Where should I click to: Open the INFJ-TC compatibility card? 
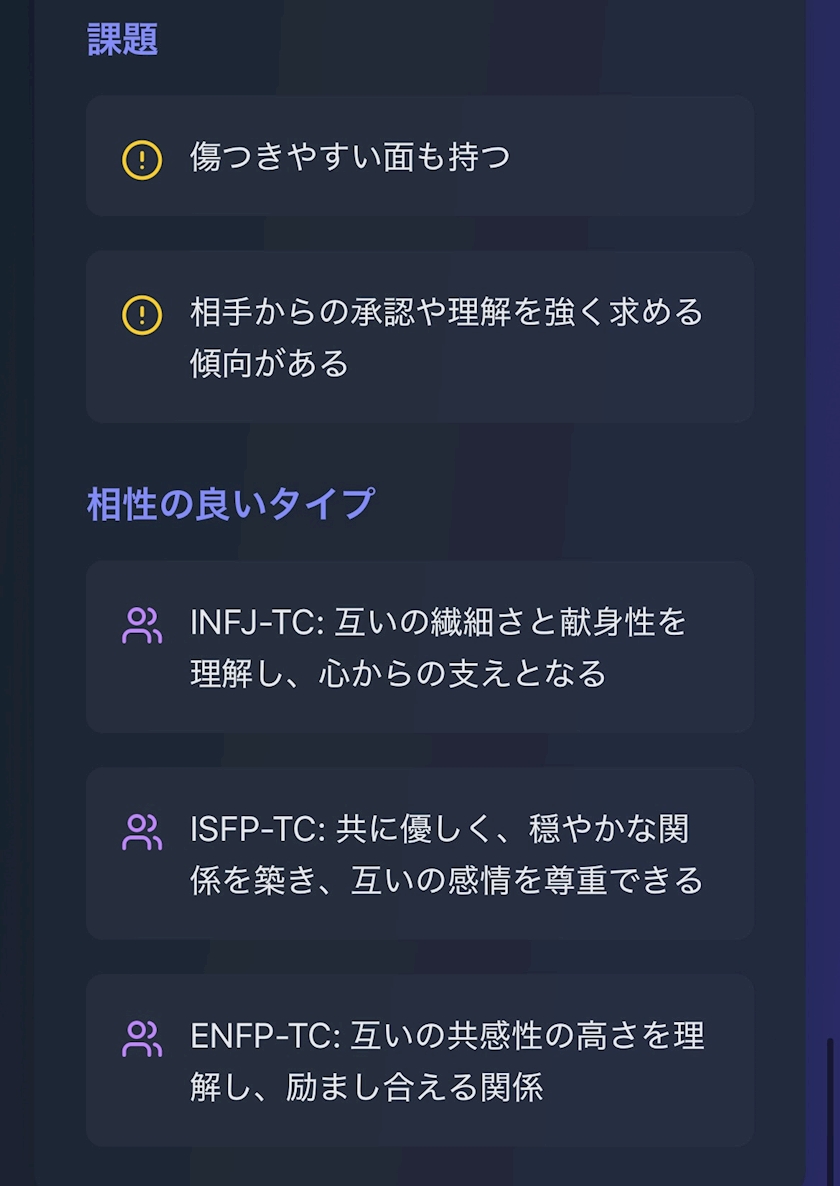[x=420, y=647]
